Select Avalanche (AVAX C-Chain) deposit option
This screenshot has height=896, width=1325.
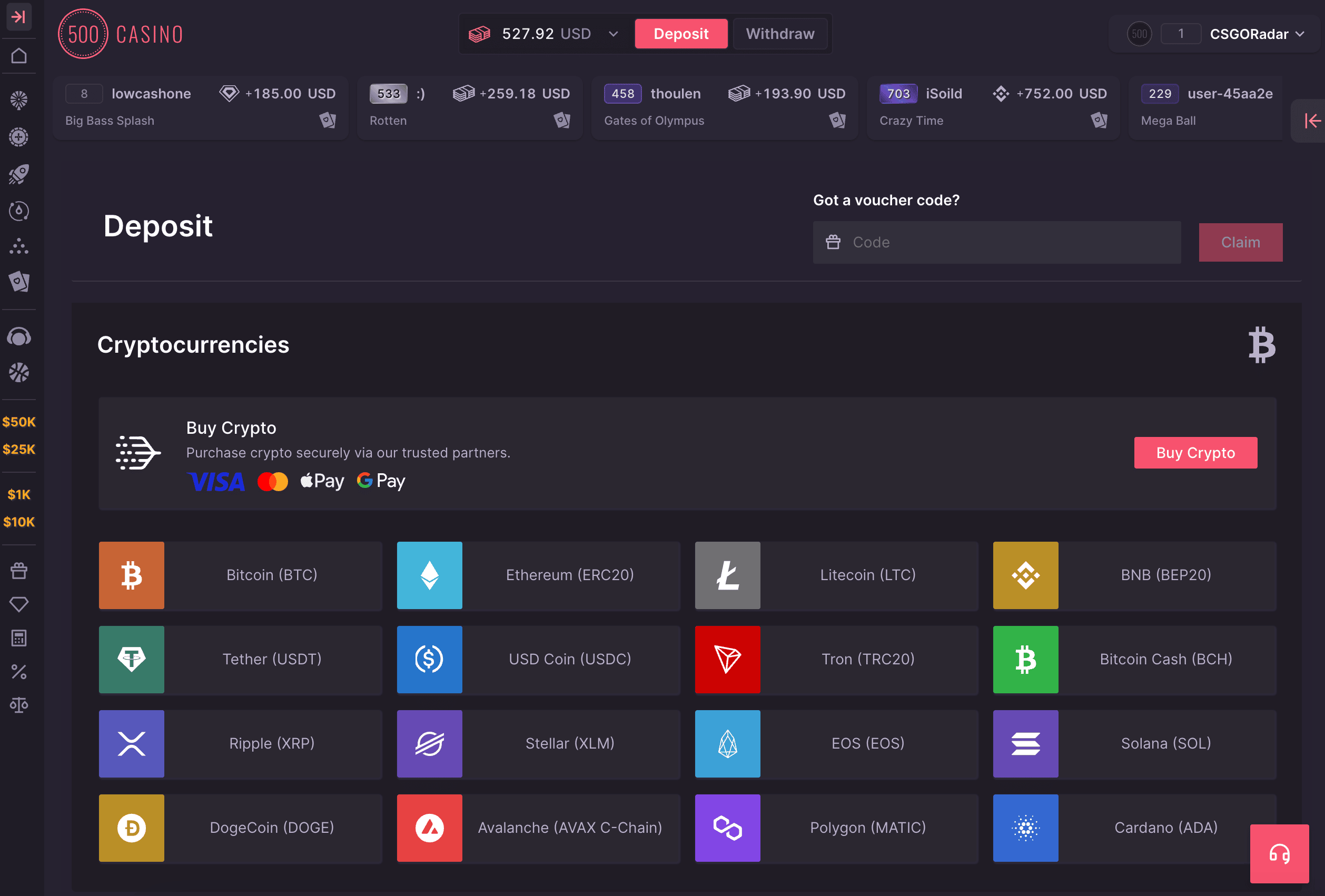539,828
